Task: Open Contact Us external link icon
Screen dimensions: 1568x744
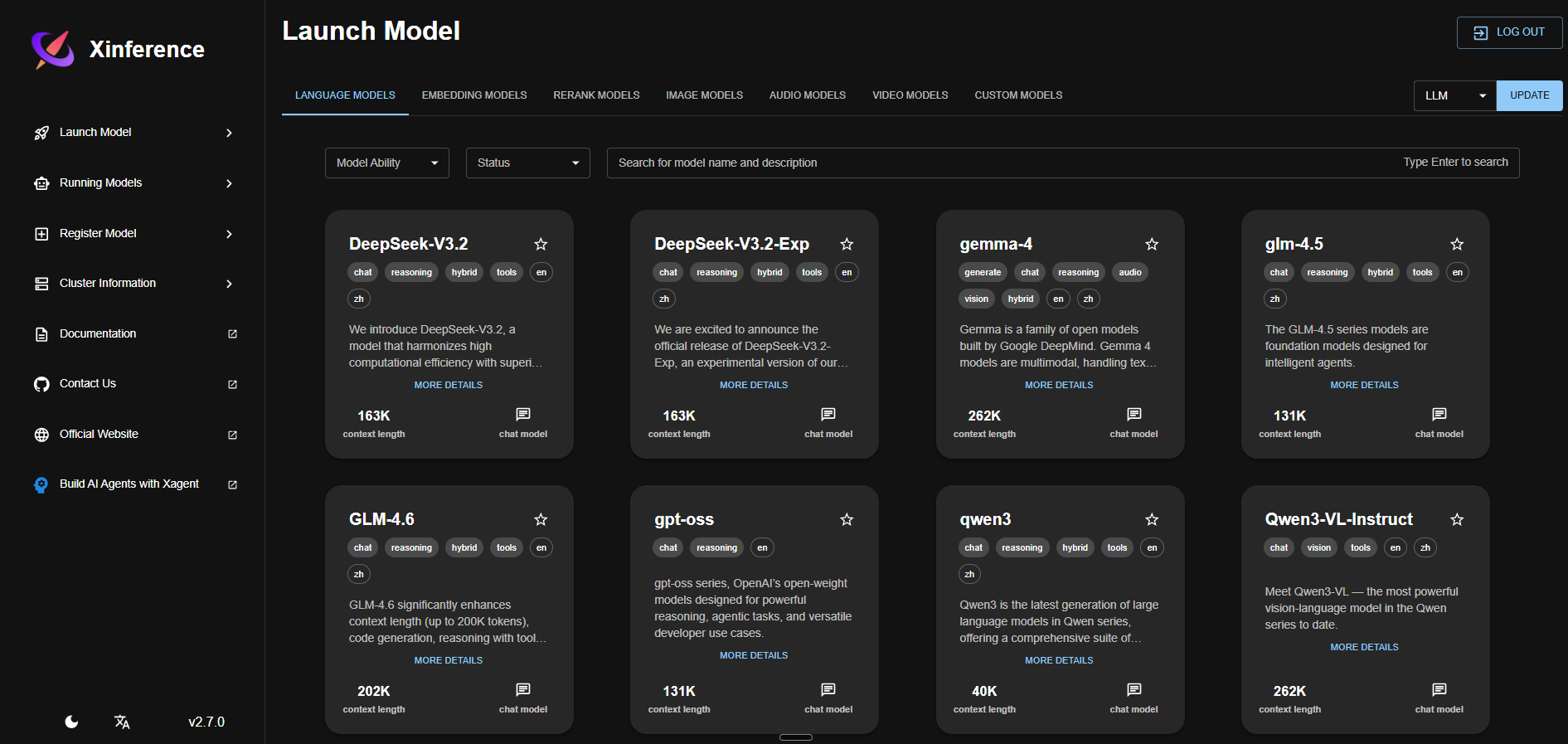Action: coord(232,384)
